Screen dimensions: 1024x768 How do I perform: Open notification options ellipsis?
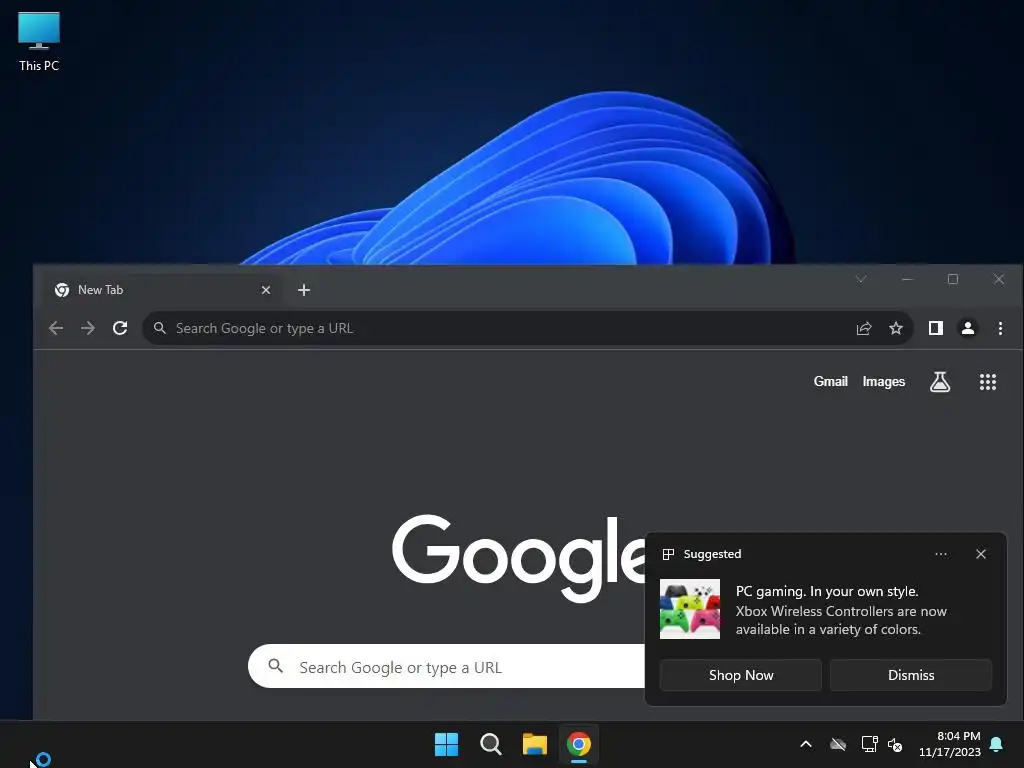940,554
